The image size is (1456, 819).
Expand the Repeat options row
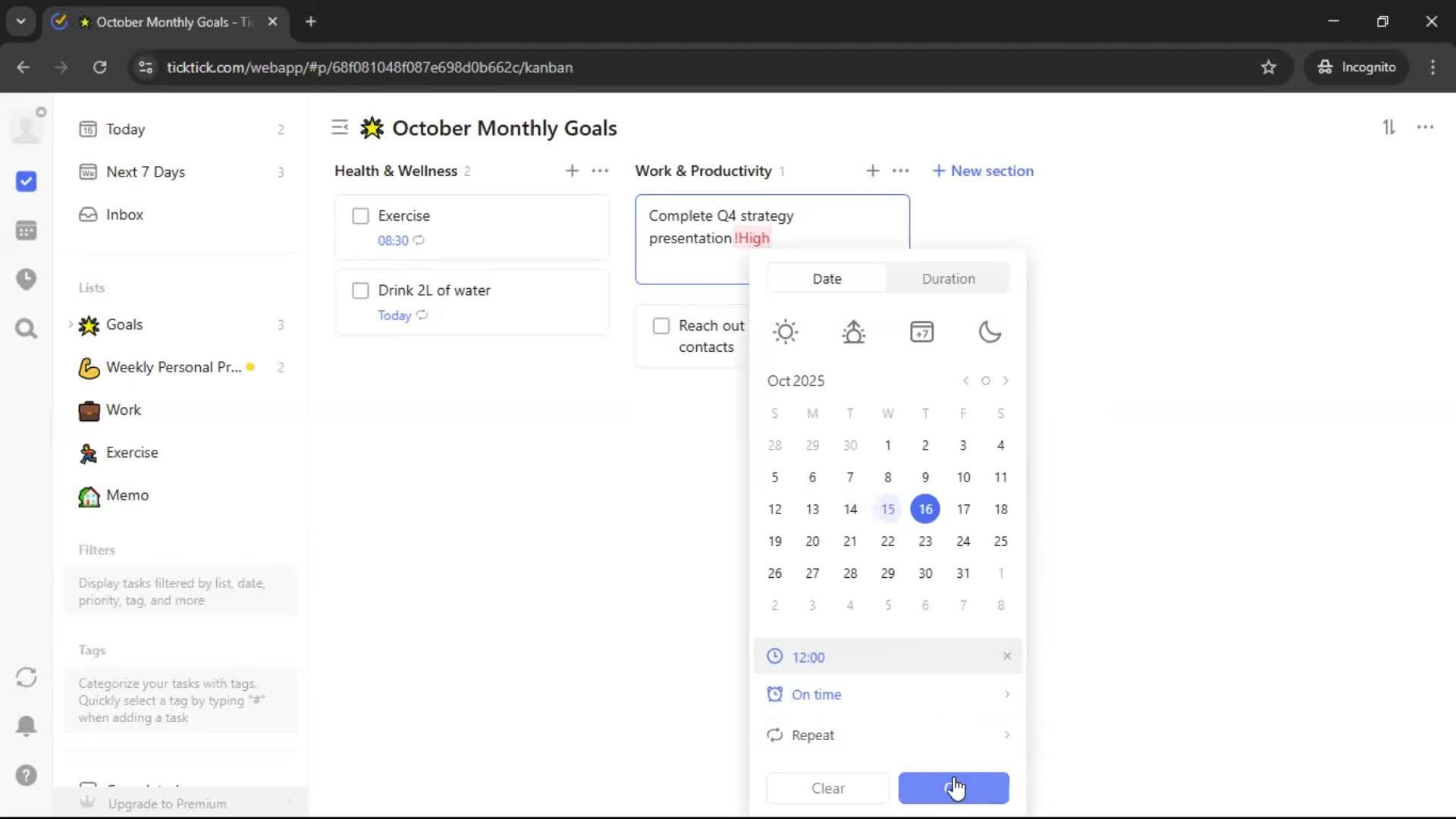(887, 735)
